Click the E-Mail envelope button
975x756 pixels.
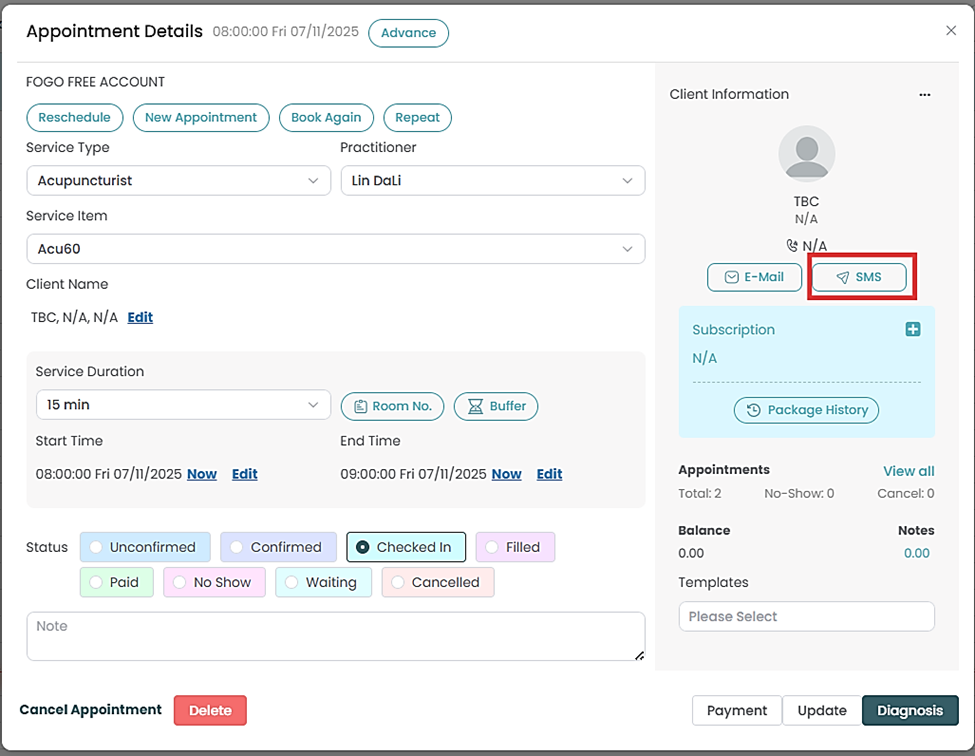coord(754,277)
